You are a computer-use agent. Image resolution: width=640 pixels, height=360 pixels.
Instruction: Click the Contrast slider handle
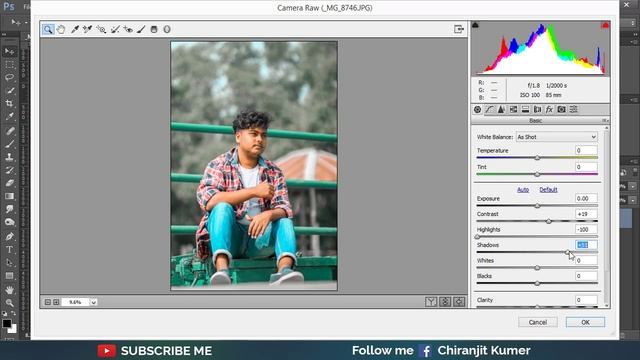click(x=549, y=221)
